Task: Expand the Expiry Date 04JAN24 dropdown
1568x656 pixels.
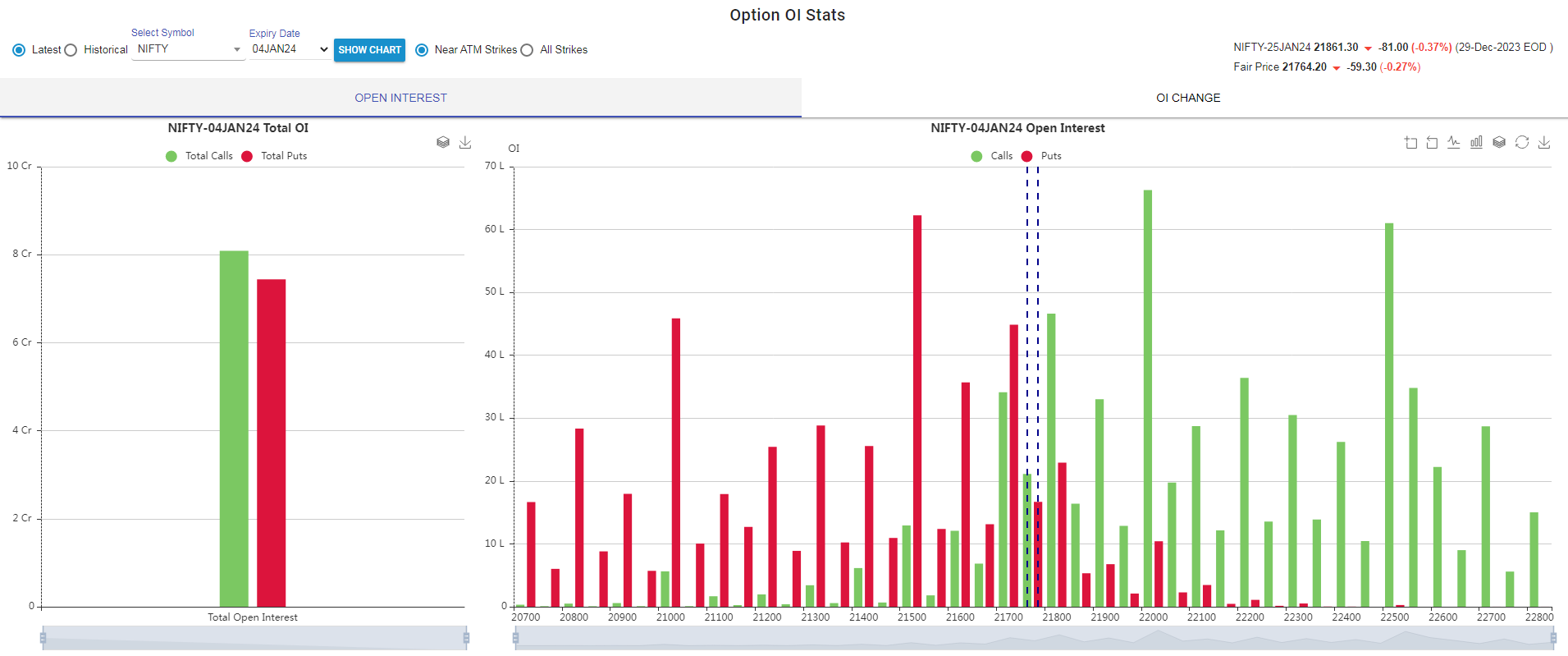Action: click(290, 49)
